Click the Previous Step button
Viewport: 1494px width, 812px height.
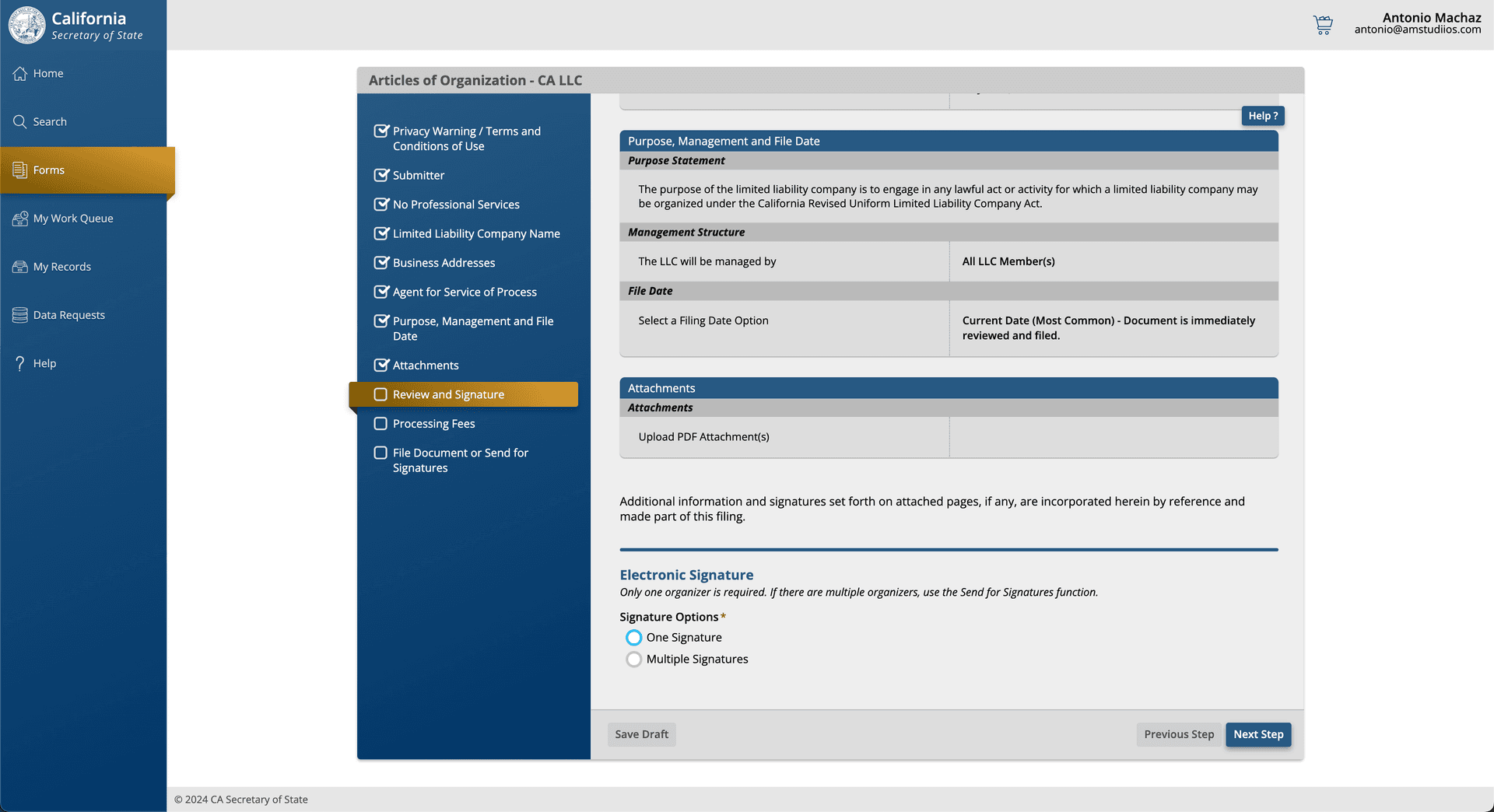pos(1179,734)
